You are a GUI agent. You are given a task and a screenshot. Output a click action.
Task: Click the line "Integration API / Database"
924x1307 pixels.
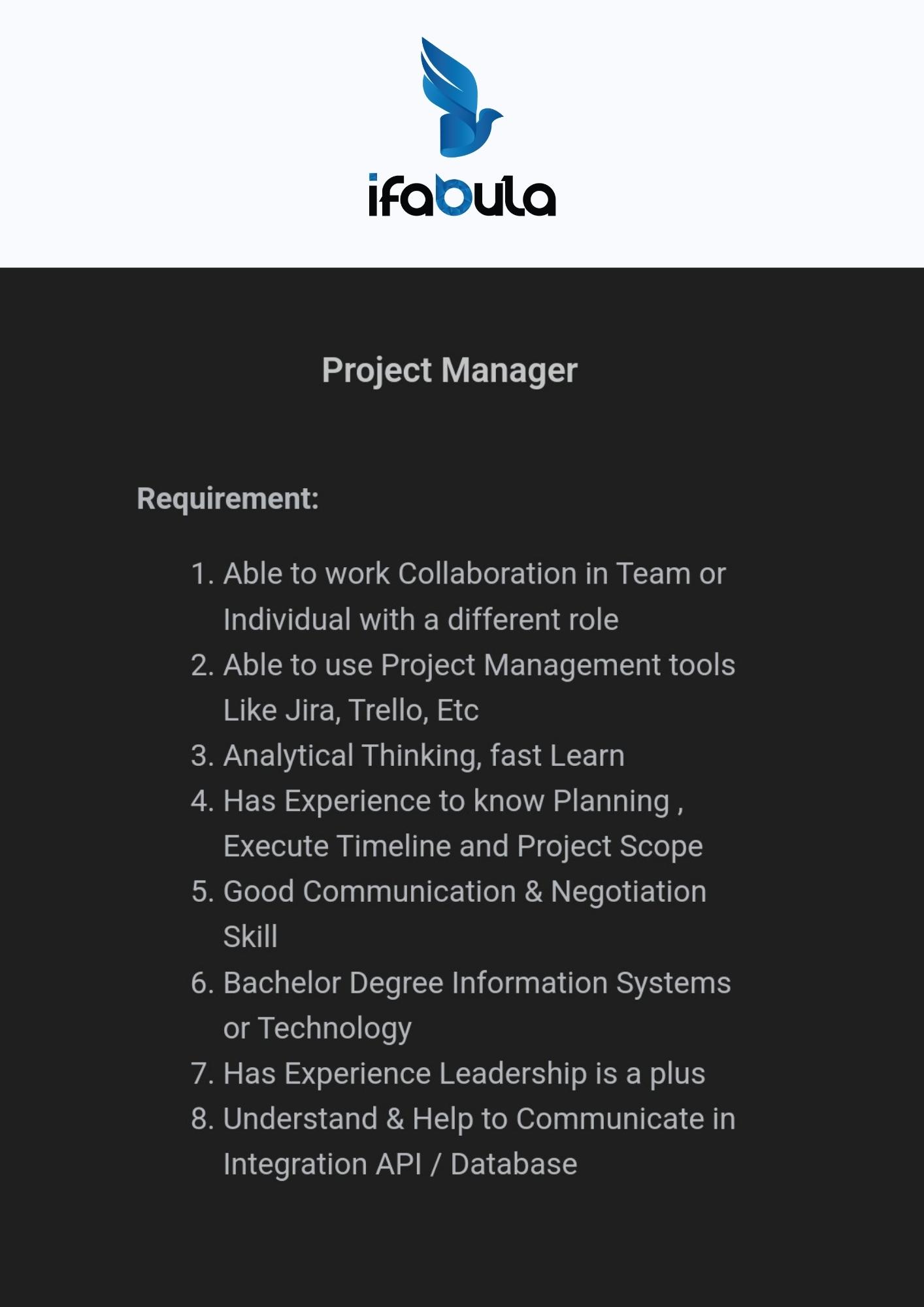click(x=401, y=1165)
